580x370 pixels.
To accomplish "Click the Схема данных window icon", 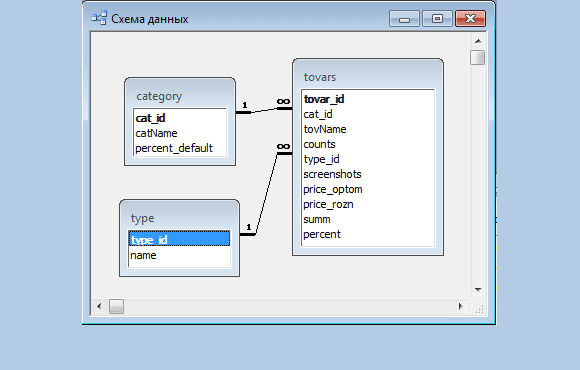I will point(99,18).
